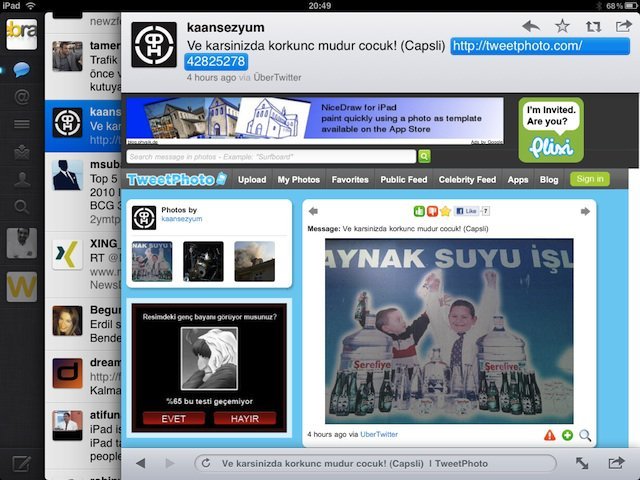This screenshot has width=640, height=480.
Task: Click the red thumbs-down vote icon
Action: pyautogui.click(x=432, y=211)
